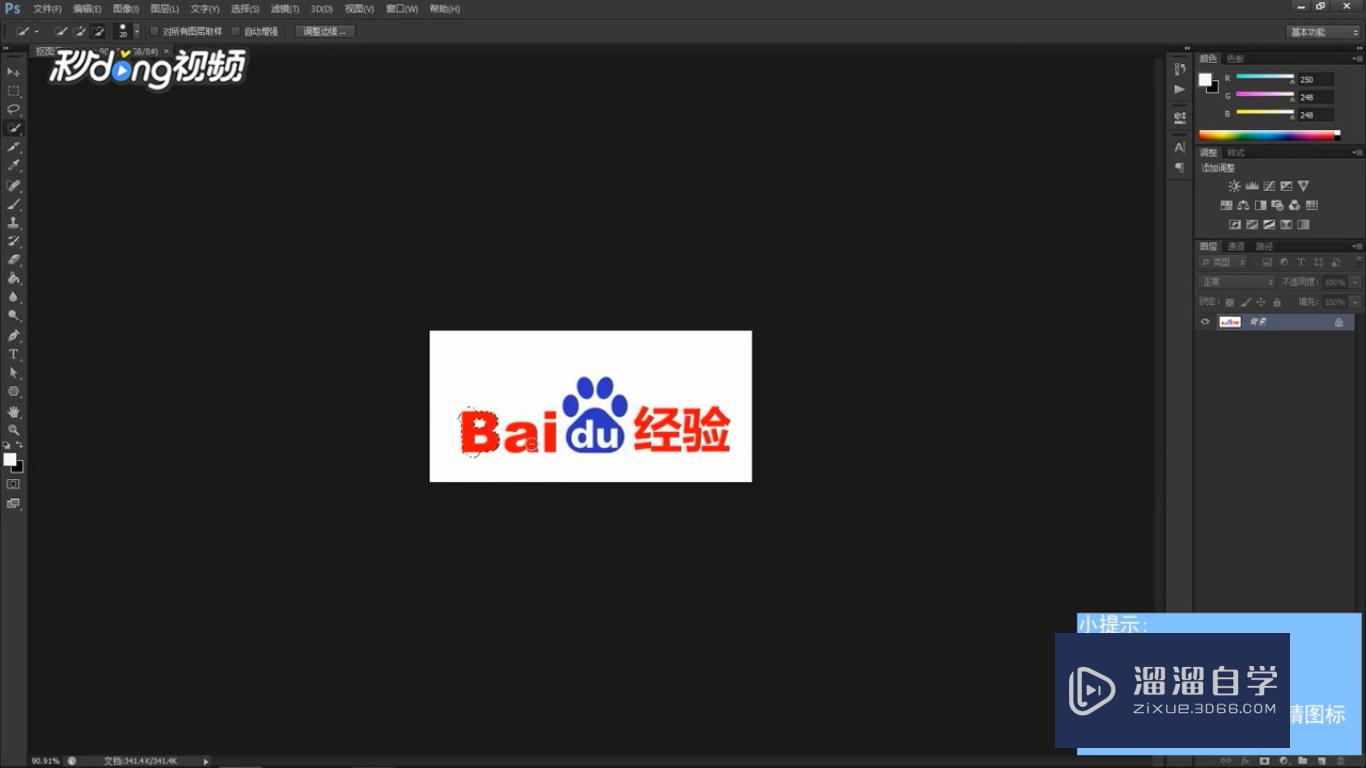Viewport: 1366px width, 768px height.
Task: Switch to the 色板 swatches tab
Action: click(x=1236, y=58)
